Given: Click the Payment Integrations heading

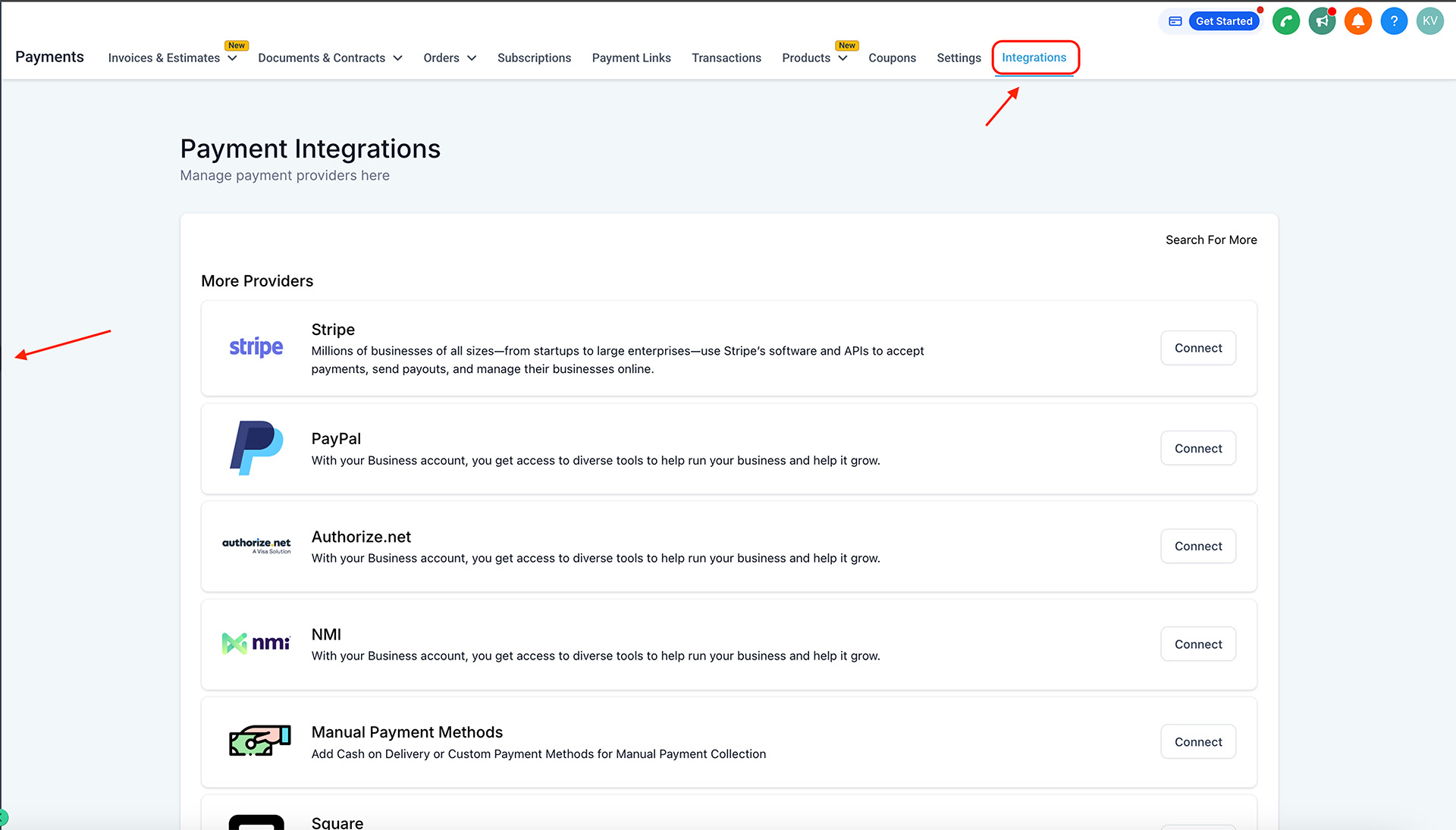Looking at the screenshot, I should click(x=310, y=149).
